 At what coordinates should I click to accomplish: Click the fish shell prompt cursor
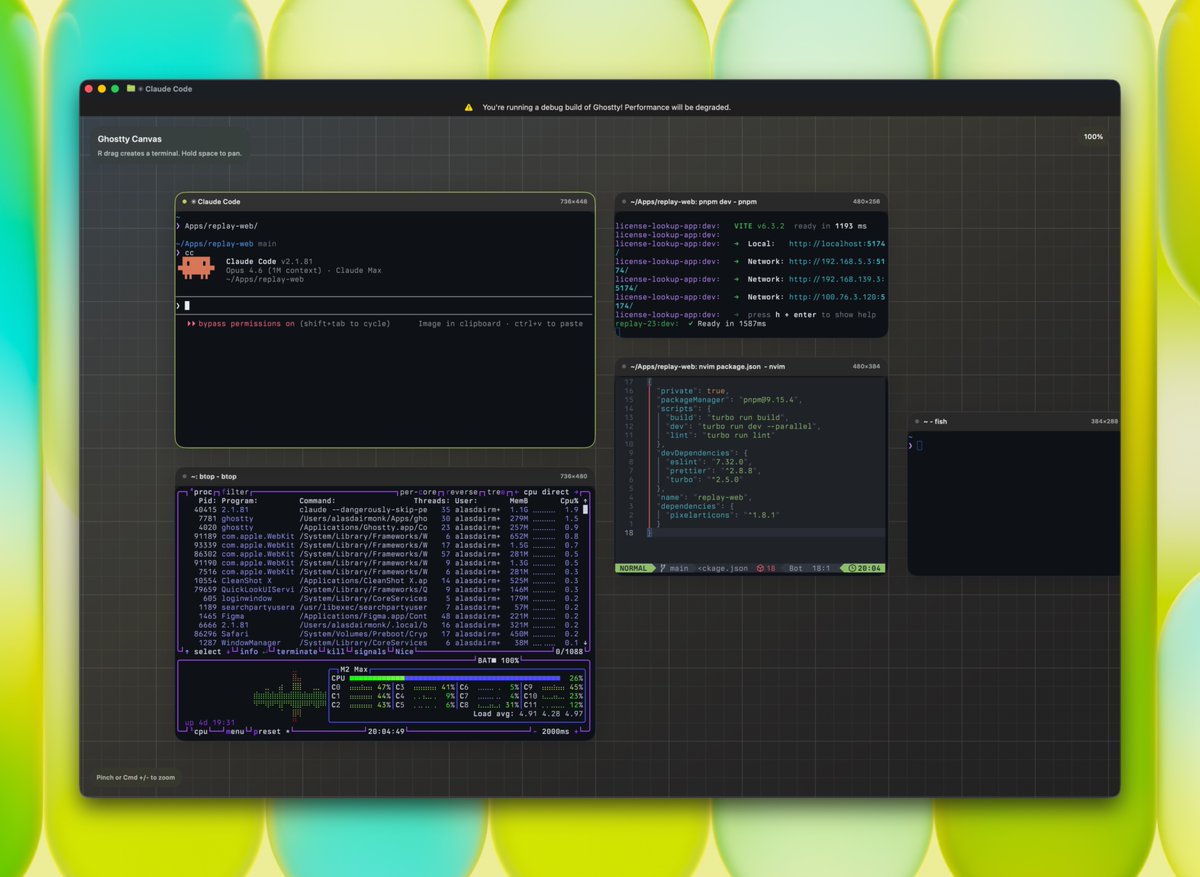919,445
